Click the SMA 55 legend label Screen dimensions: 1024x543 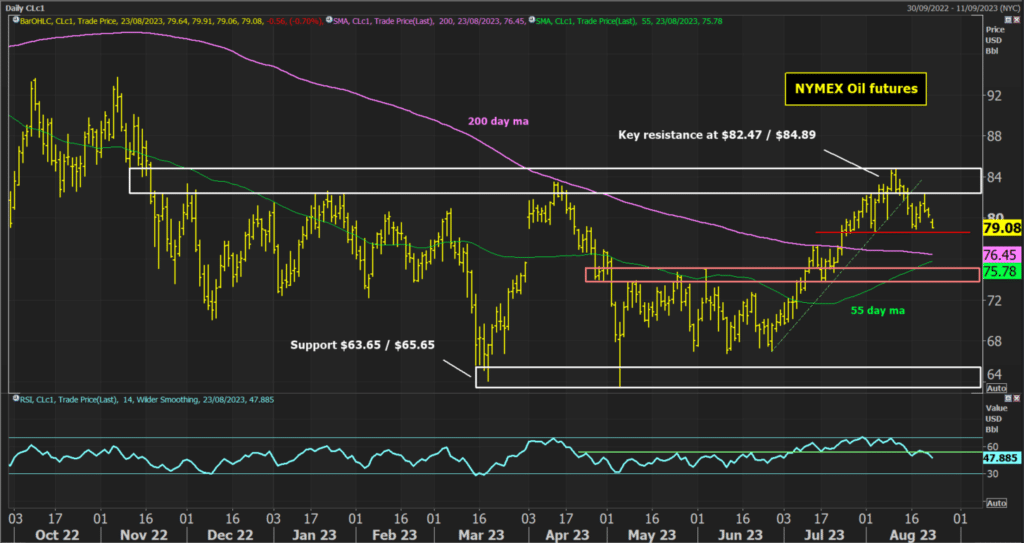pyautogui.click(x=630, y=21)
